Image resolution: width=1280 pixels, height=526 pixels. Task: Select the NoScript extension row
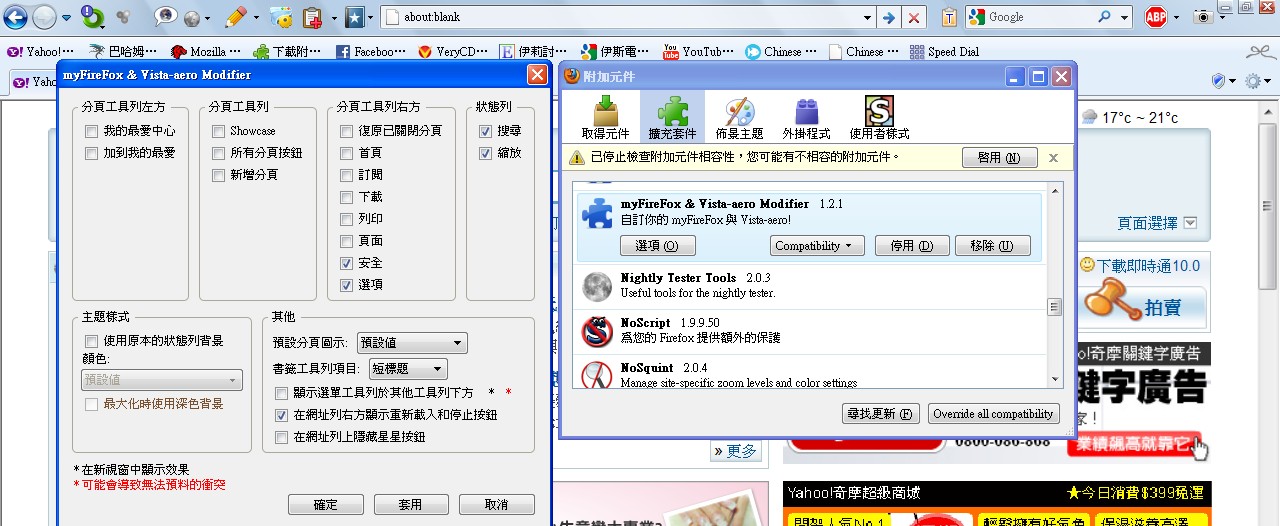(x=810, y=330)
